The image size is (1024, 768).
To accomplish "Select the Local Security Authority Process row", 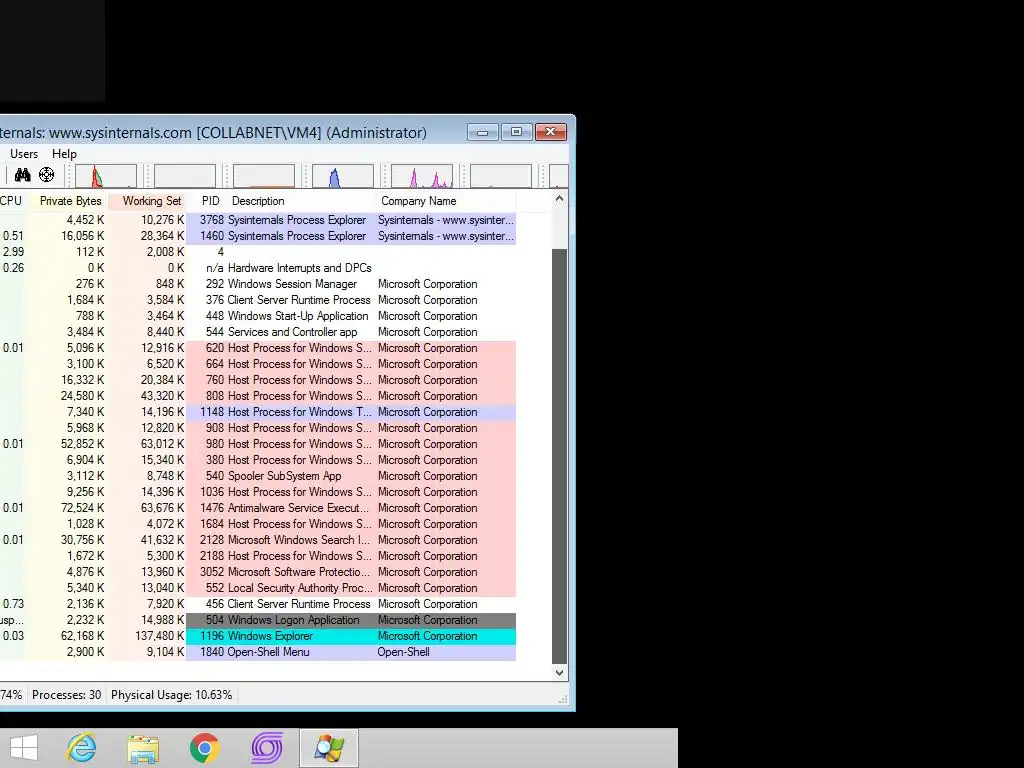I will click(x=258, y=588).
